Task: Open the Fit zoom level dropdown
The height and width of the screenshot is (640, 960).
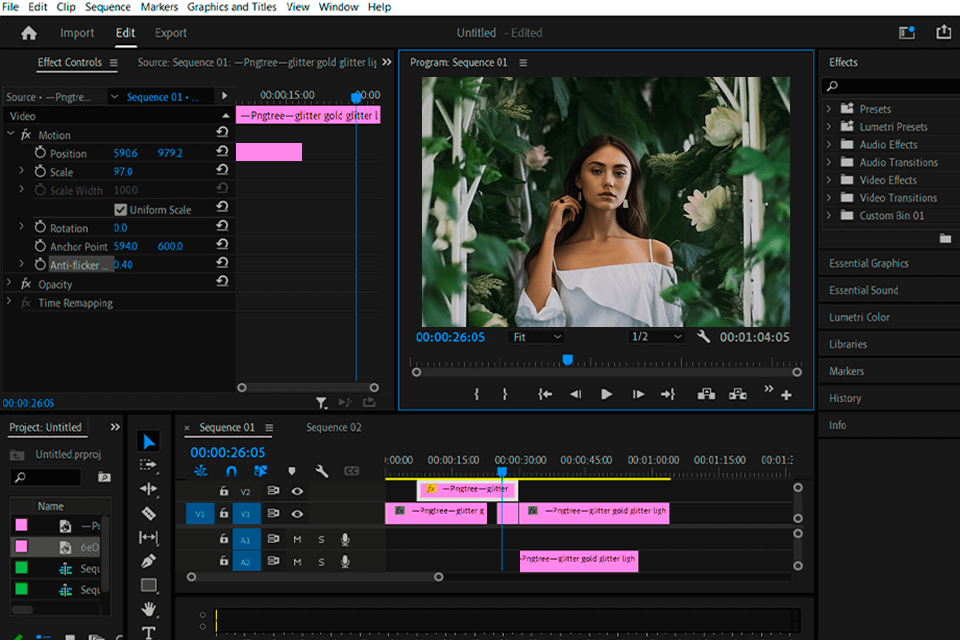Action: (x=536, y=337)
